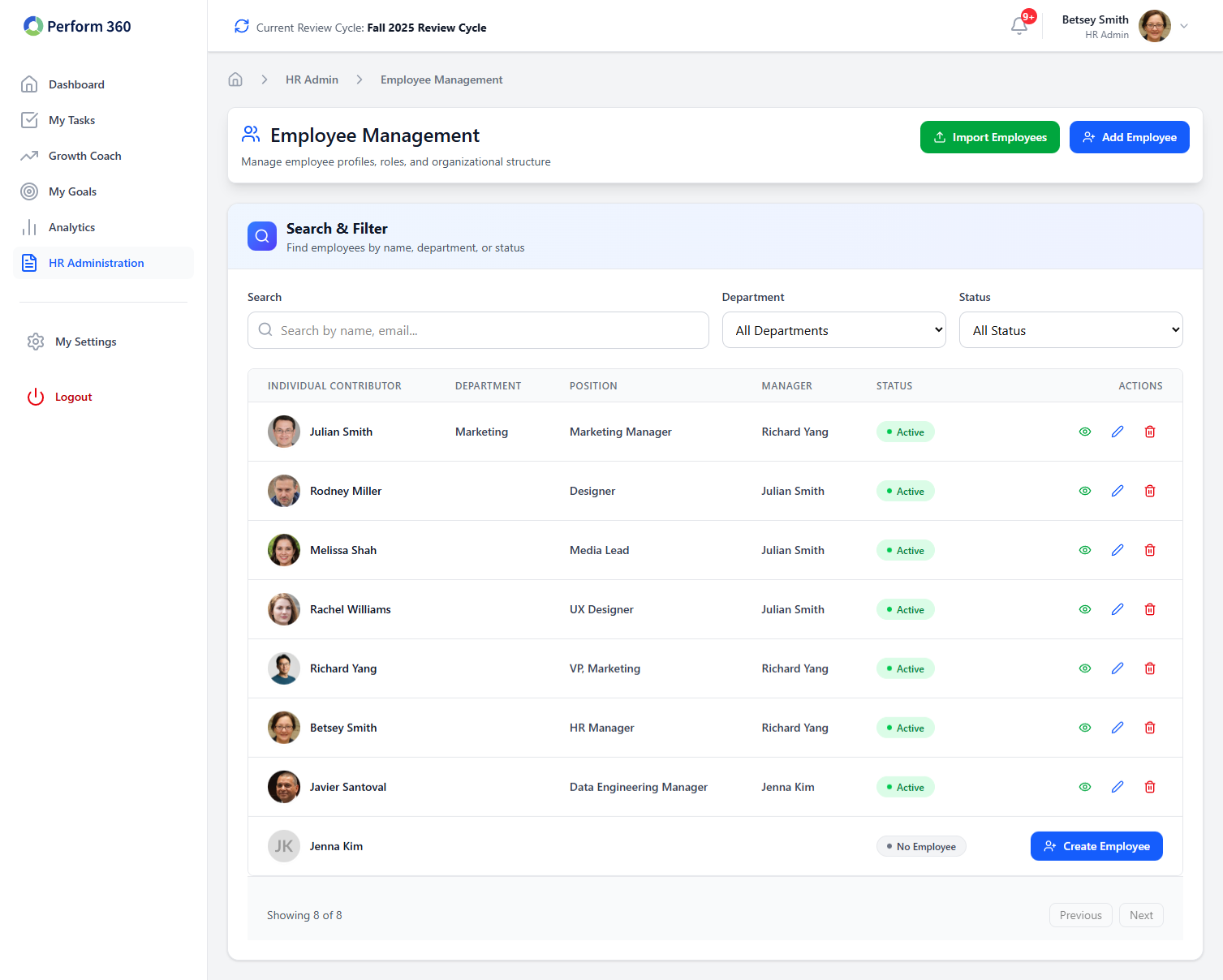Go to Growth Coach in sidebar
This screenshot has height=980, width=1223.
(x=84, y=156)
